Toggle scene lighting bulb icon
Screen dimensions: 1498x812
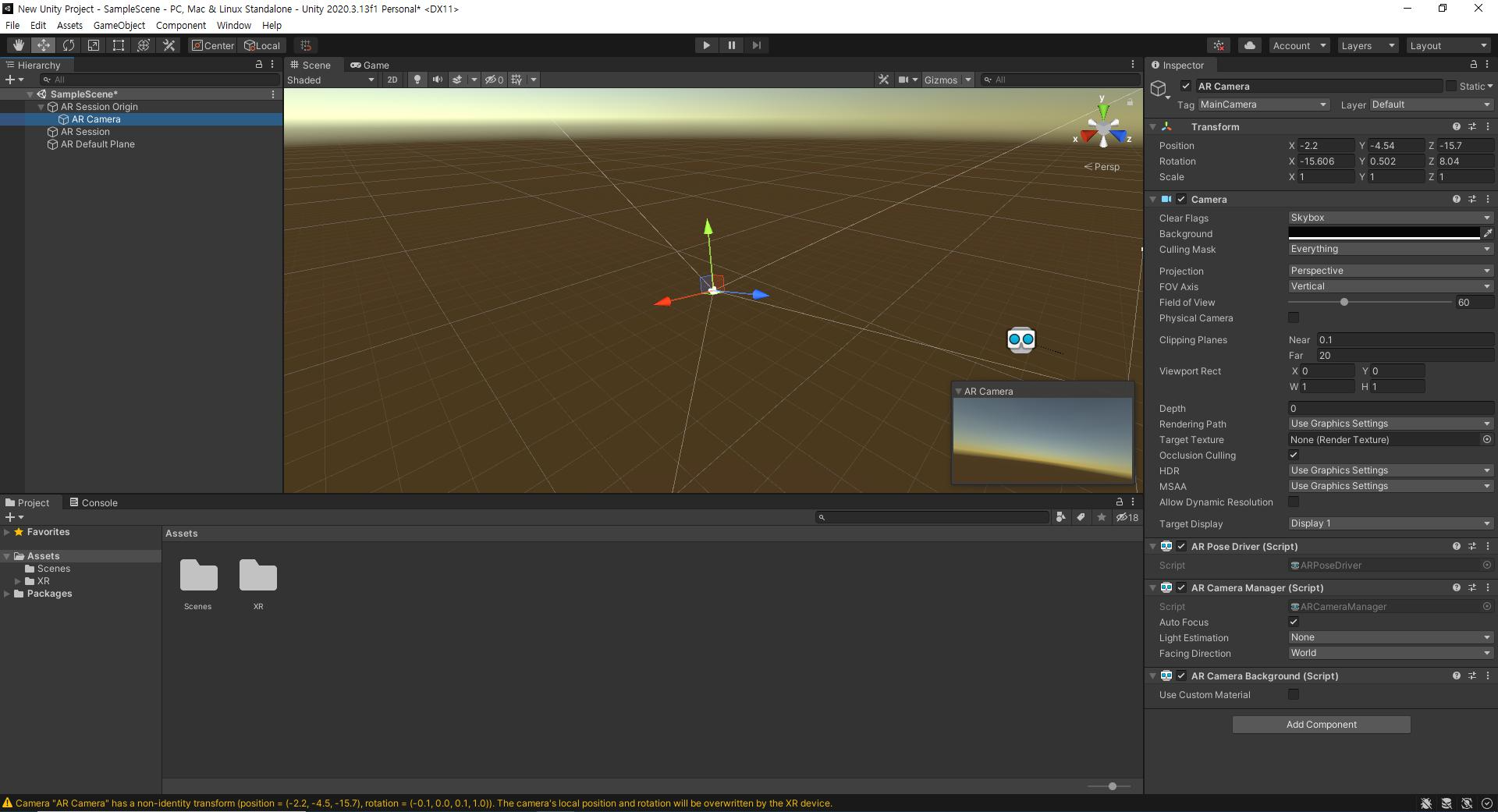[x=417, y=80]
